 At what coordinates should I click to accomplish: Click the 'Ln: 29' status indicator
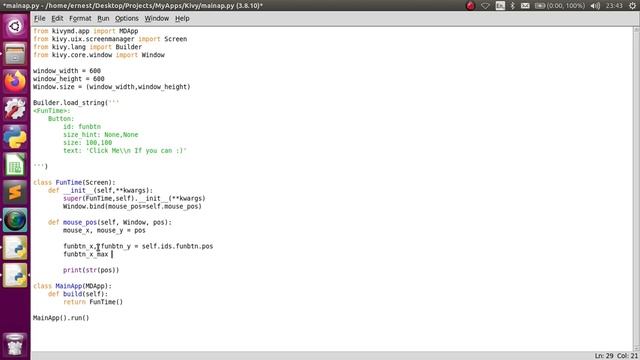[604, 356]
